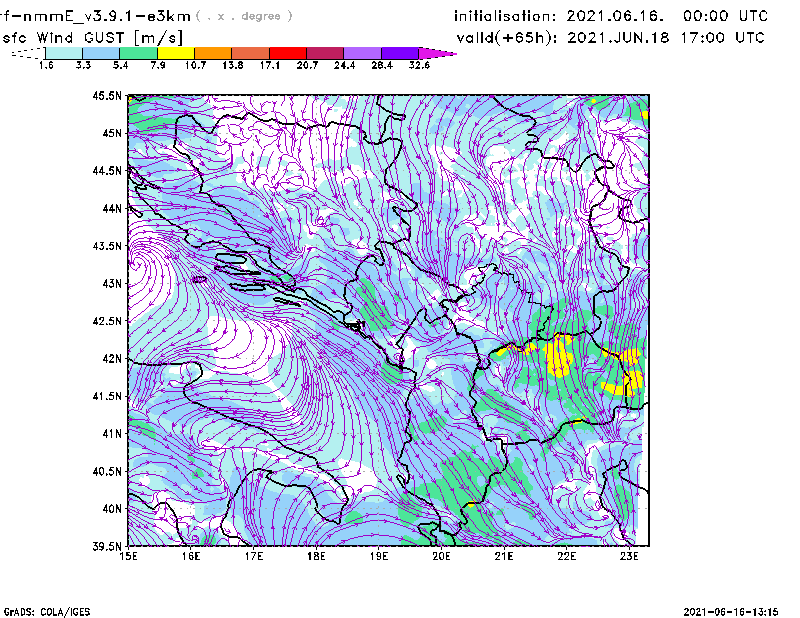The width and height of the screenshot is (800, 618).
Task: Click the 22E longitude label
Action: pyautogui.click(x=566, y=556)
